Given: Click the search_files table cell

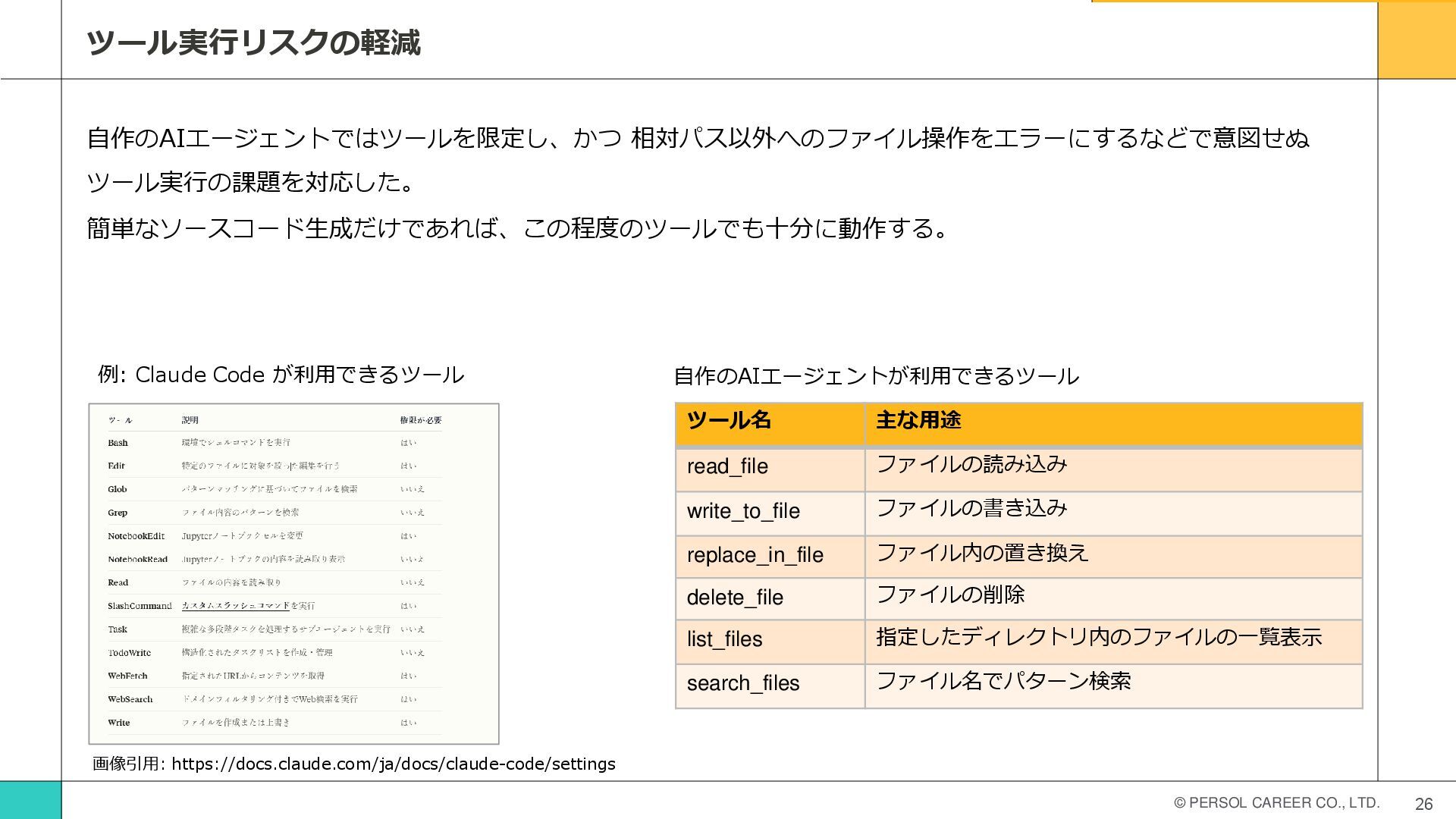Looking at the screenshot, I should coord(742,683).
